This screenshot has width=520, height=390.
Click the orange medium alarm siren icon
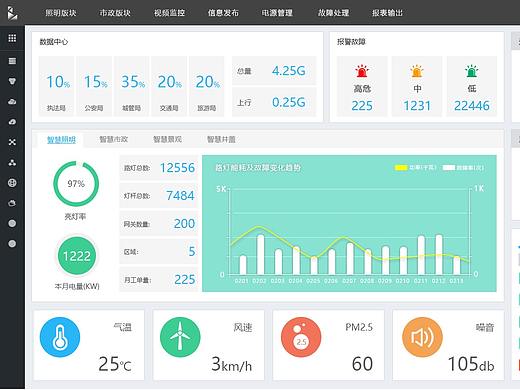point(417,71)
